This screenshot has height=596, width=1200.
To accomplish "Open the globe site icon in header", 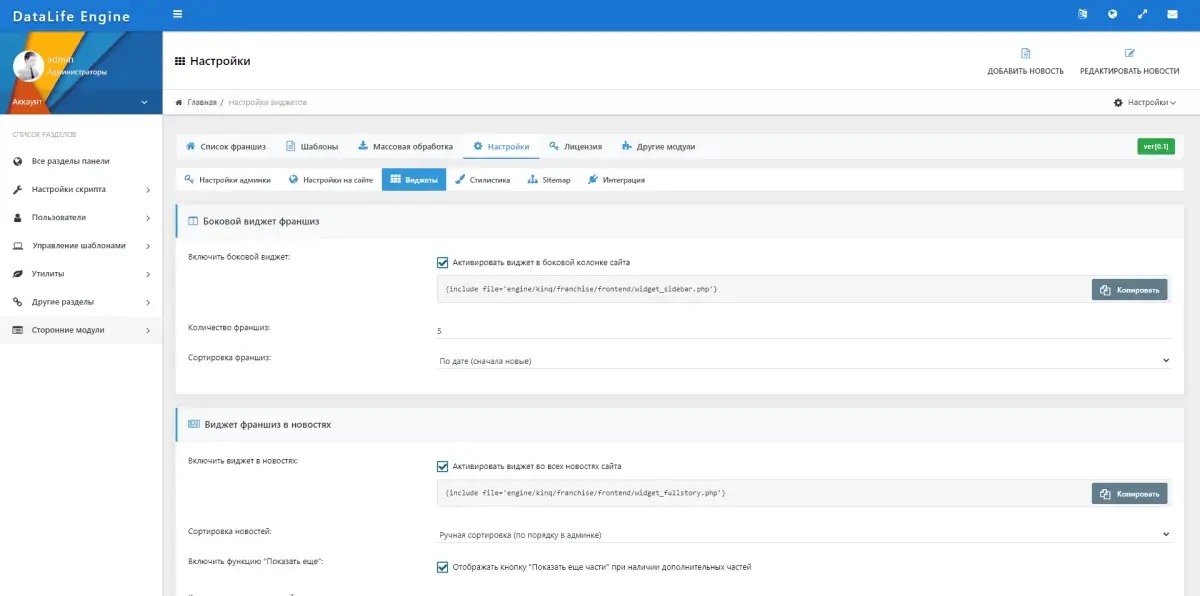I will [x=1112, y=14].
